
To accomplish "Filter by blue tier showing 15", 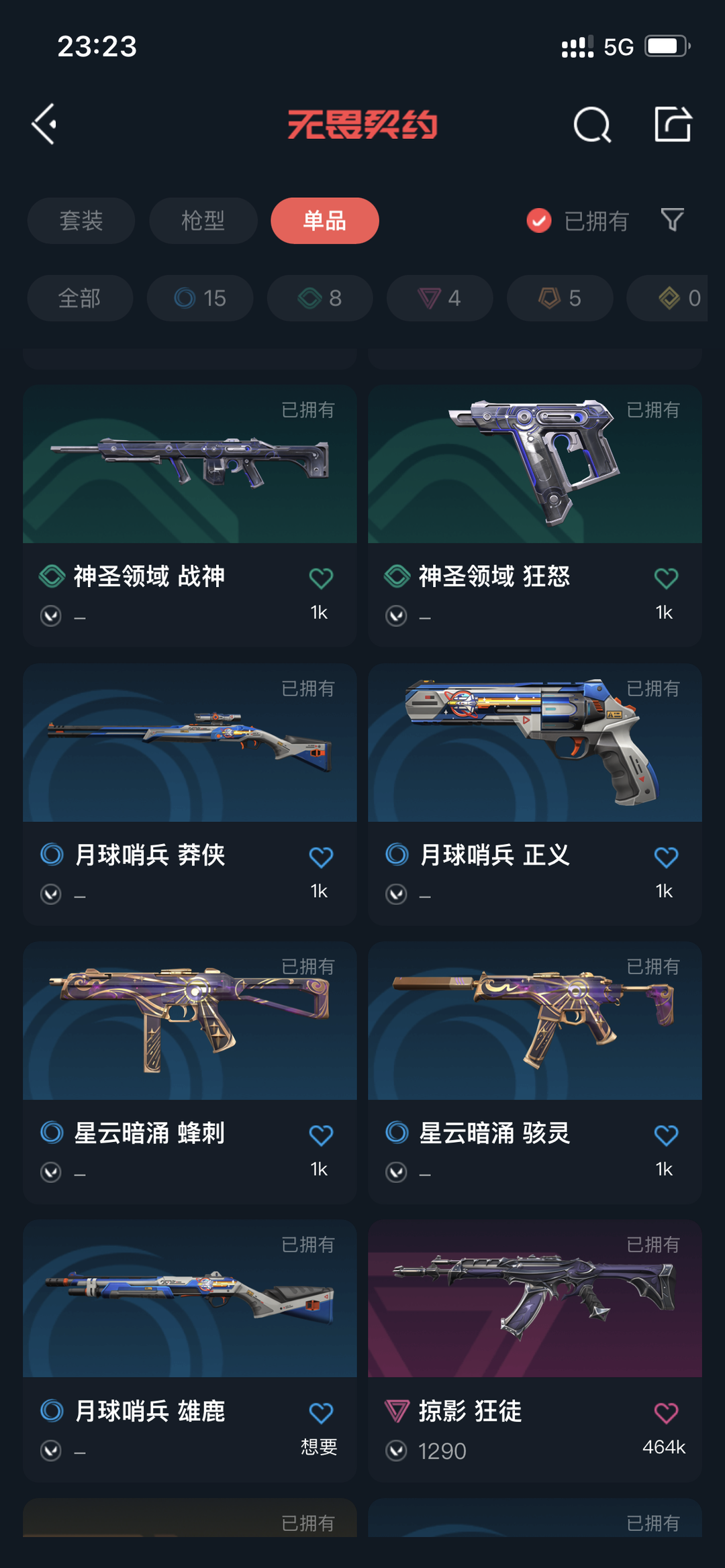I will tap(200, 298).
